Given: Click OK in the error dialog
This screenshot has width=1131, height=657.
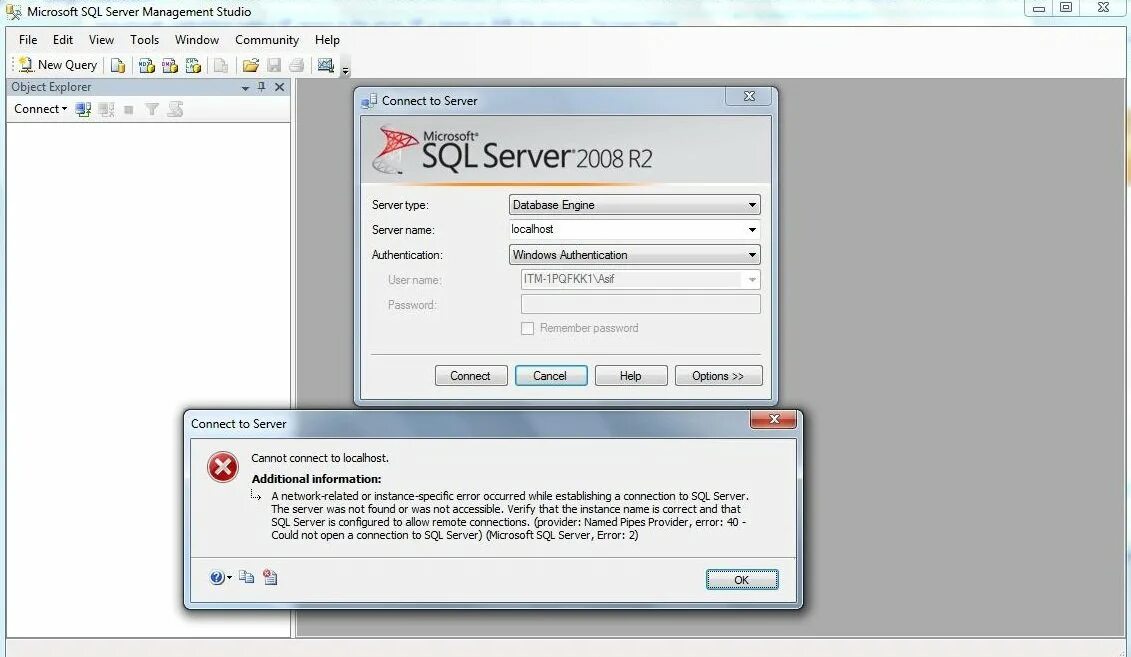Looking at the screenshot, I should point(741,580).
